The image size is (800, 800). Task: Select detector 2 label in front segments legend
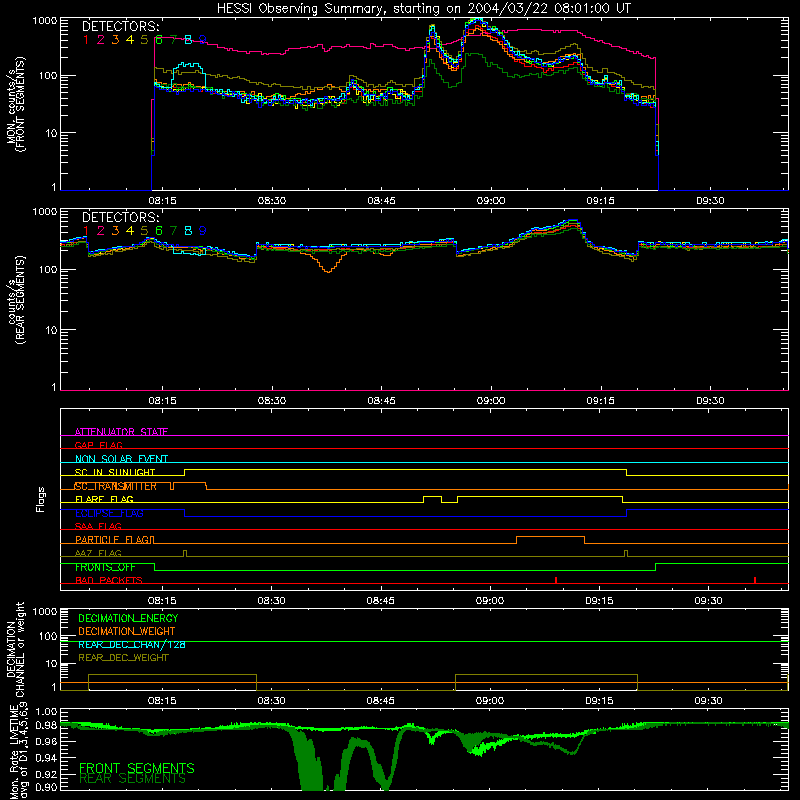tap(101, 40)
